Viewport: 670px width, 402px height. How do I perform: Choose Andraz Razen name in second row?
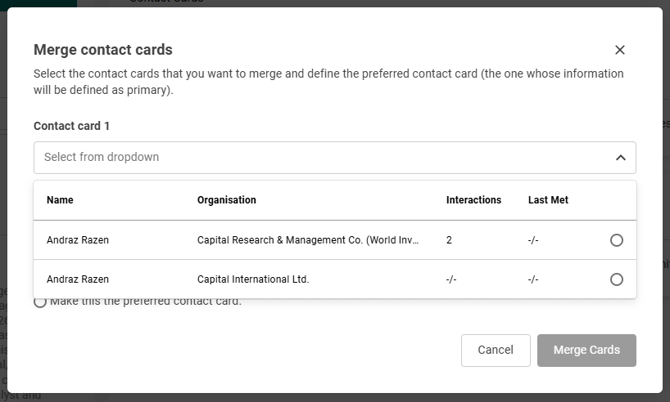[78, 279]
